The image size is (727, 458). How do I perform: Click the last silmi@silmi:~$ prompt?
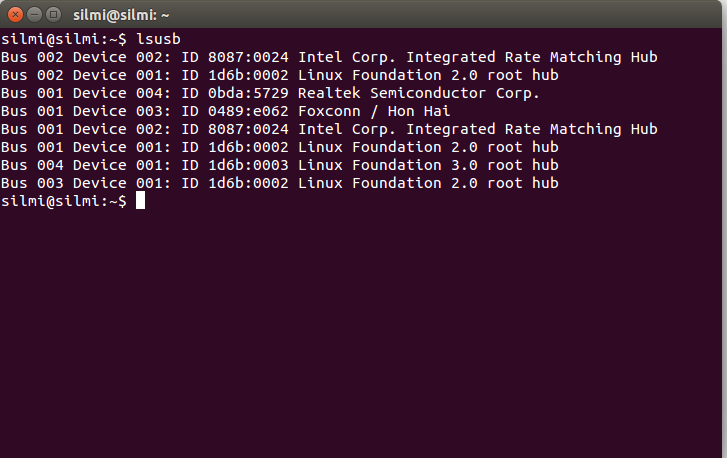64,201
